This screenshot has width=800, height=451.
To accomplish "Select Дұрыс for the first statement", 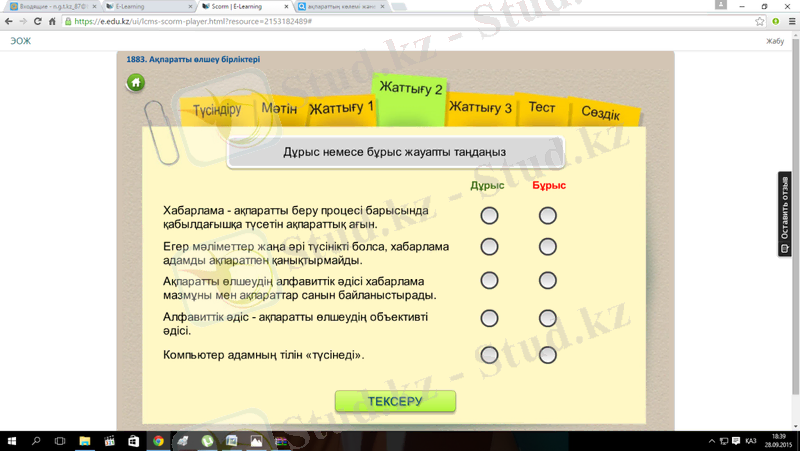I will [x=489, y=215].
